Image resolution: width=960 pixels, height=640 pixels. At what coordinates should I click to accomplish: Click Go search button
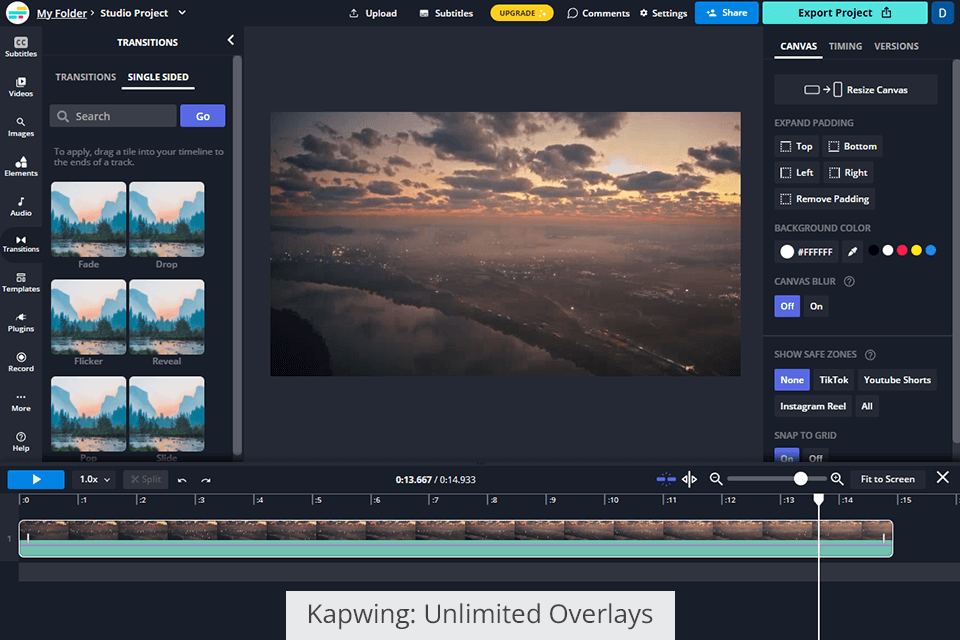pyautogui.click(x=203, y=116)
